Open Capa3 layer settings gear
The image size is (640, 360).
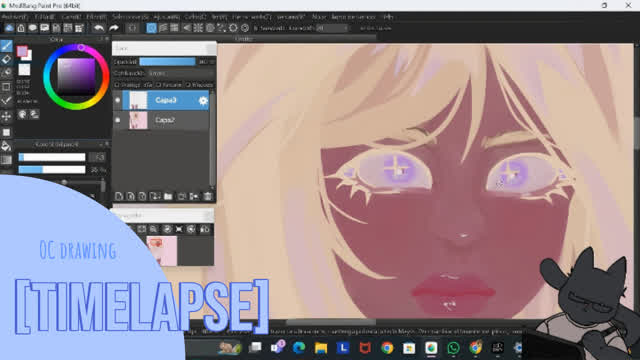[x=203, y=100]
